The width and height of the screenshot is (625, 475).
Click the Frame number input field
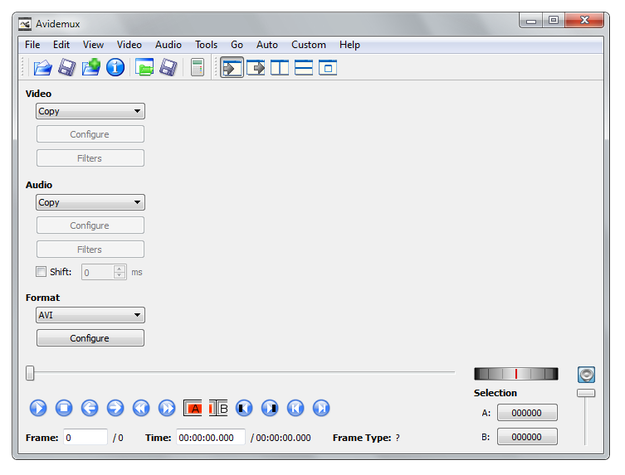[x=85, y=438]
